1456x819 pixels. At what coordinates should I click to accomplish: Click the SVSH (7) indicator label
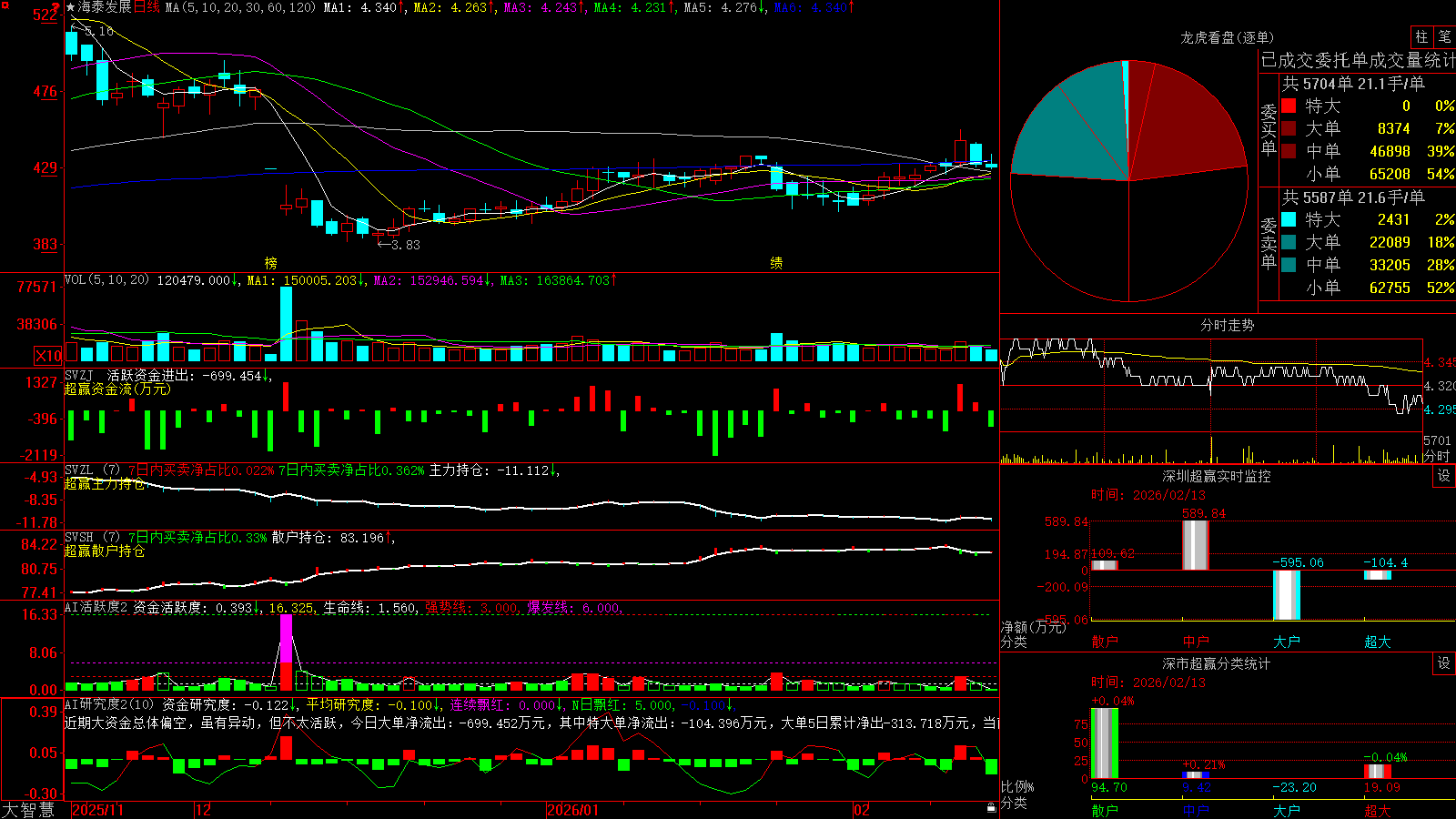(92, 538)
